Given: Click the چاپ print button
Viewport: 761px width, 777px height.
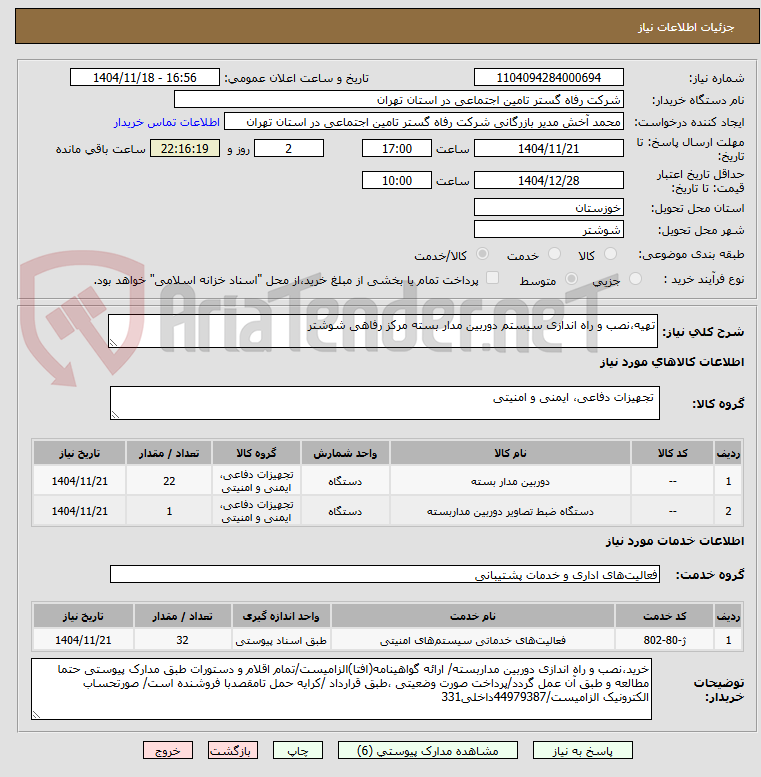Looking at the screenshot, I should (x=298, y=751).
